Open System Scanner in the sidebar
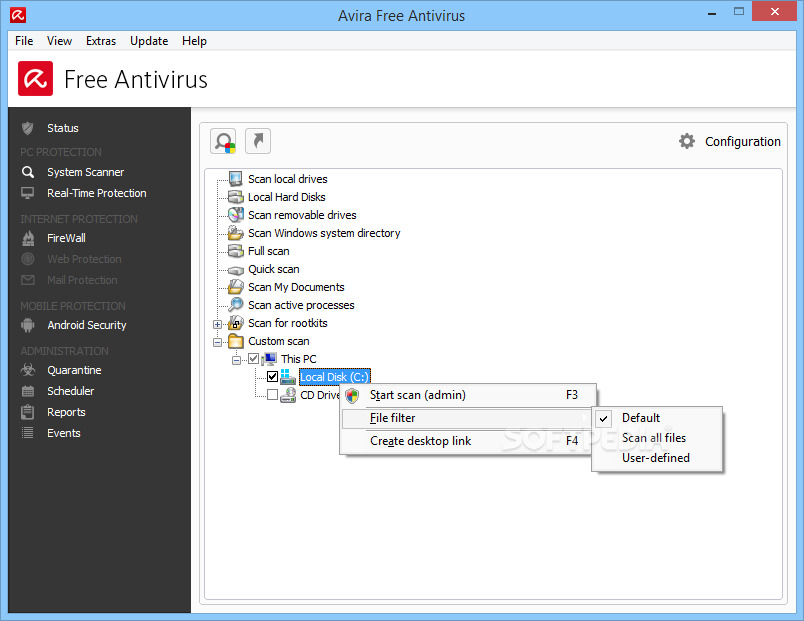Image resolution: width=804 pixels, height=621 pixels. click(x=86, y=172)
